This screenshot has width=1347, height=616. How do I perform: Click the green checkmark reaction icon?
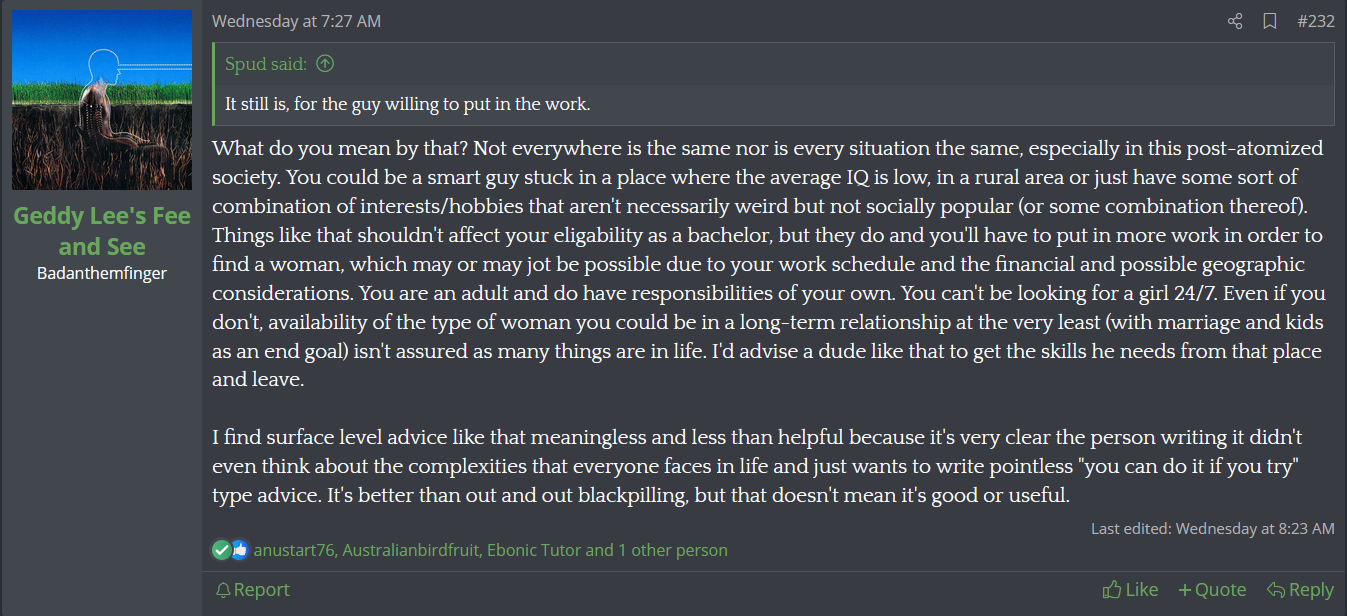[x=222, y=550]
